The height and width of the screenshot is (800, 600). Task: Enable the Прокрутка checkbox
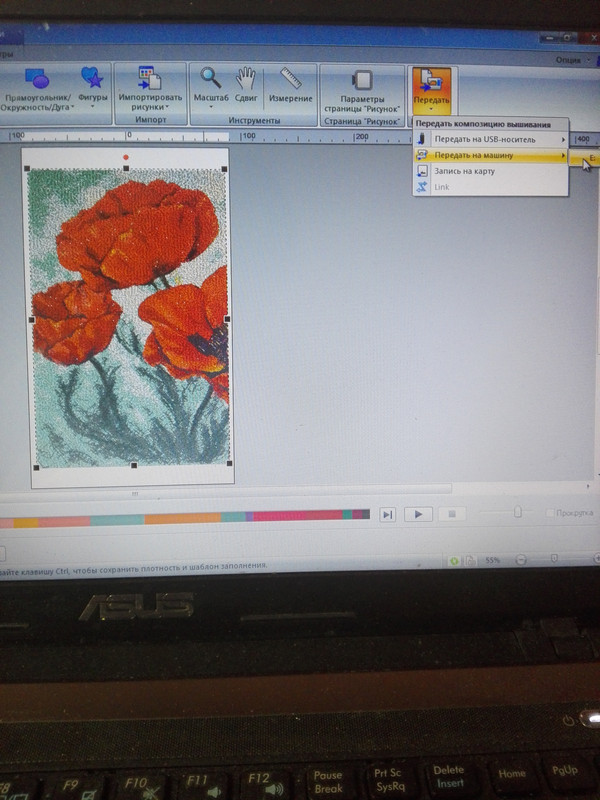click(x=550, y=513)
